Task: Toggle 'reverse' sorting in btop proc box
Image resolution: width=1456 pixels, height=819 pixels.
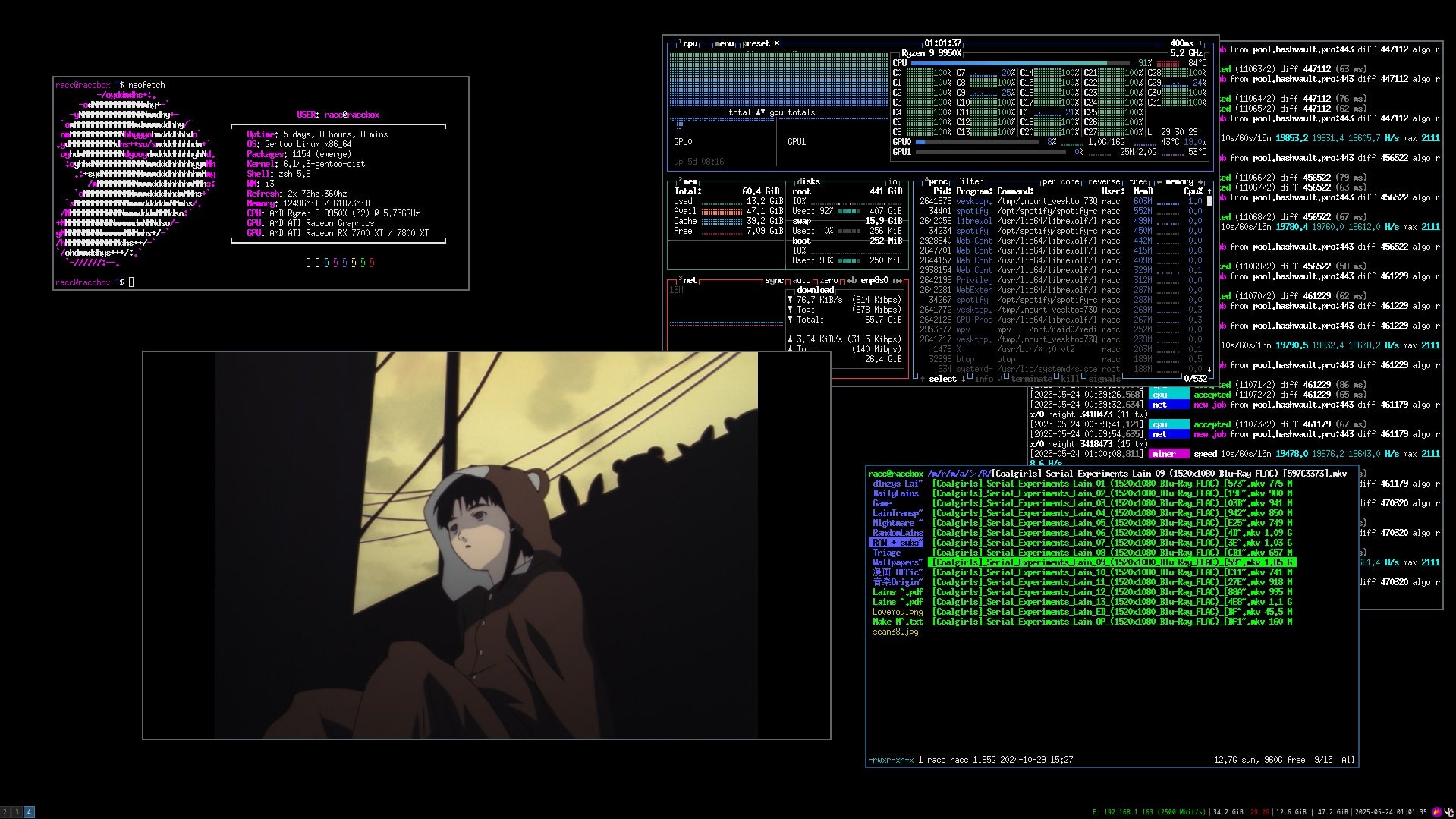Action: click(1104, 181)
